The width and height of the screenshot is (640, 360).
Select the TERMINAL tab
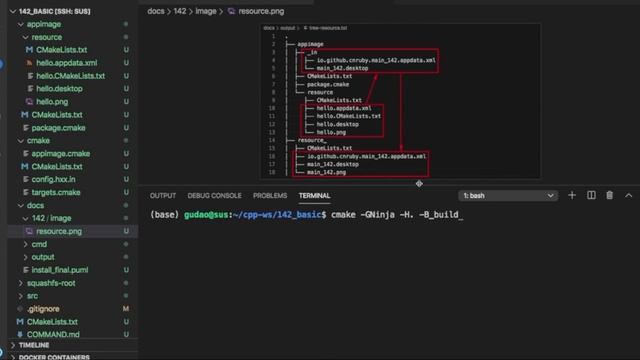point(314,196)
